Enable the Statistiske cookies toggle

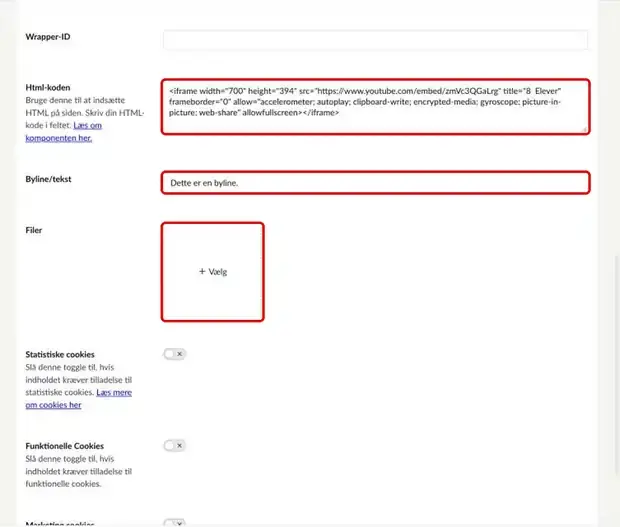click(x=174, y=354)
